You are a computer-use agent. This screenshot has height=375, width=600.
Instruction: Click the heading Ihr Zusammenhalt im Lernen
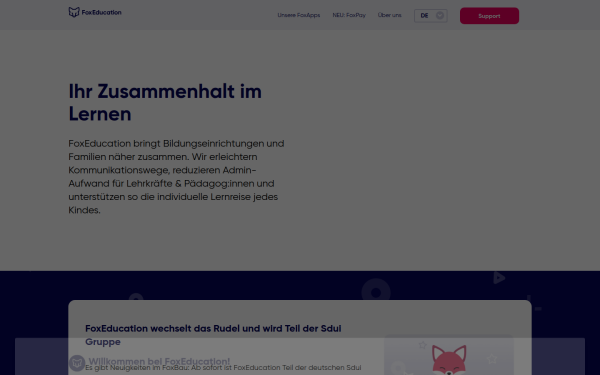coord(165,103)
